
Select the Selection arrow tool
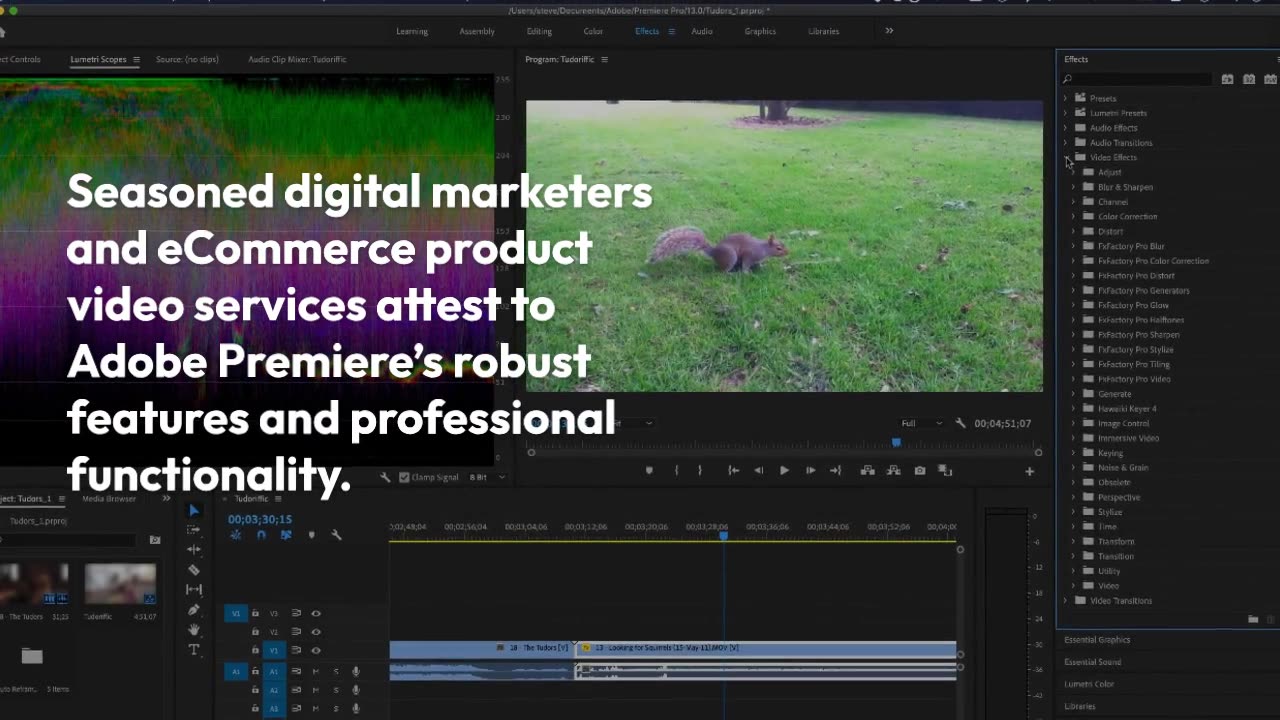[194, 510]
